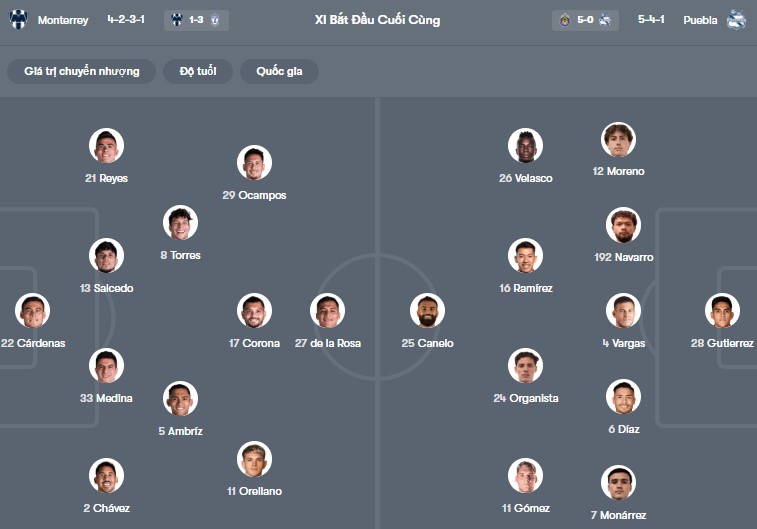Image resolution: width=757 pixels, height=529 pixels.
Task: Select the Giá trị chuyển nhượng filter
Action: [82, 71]
